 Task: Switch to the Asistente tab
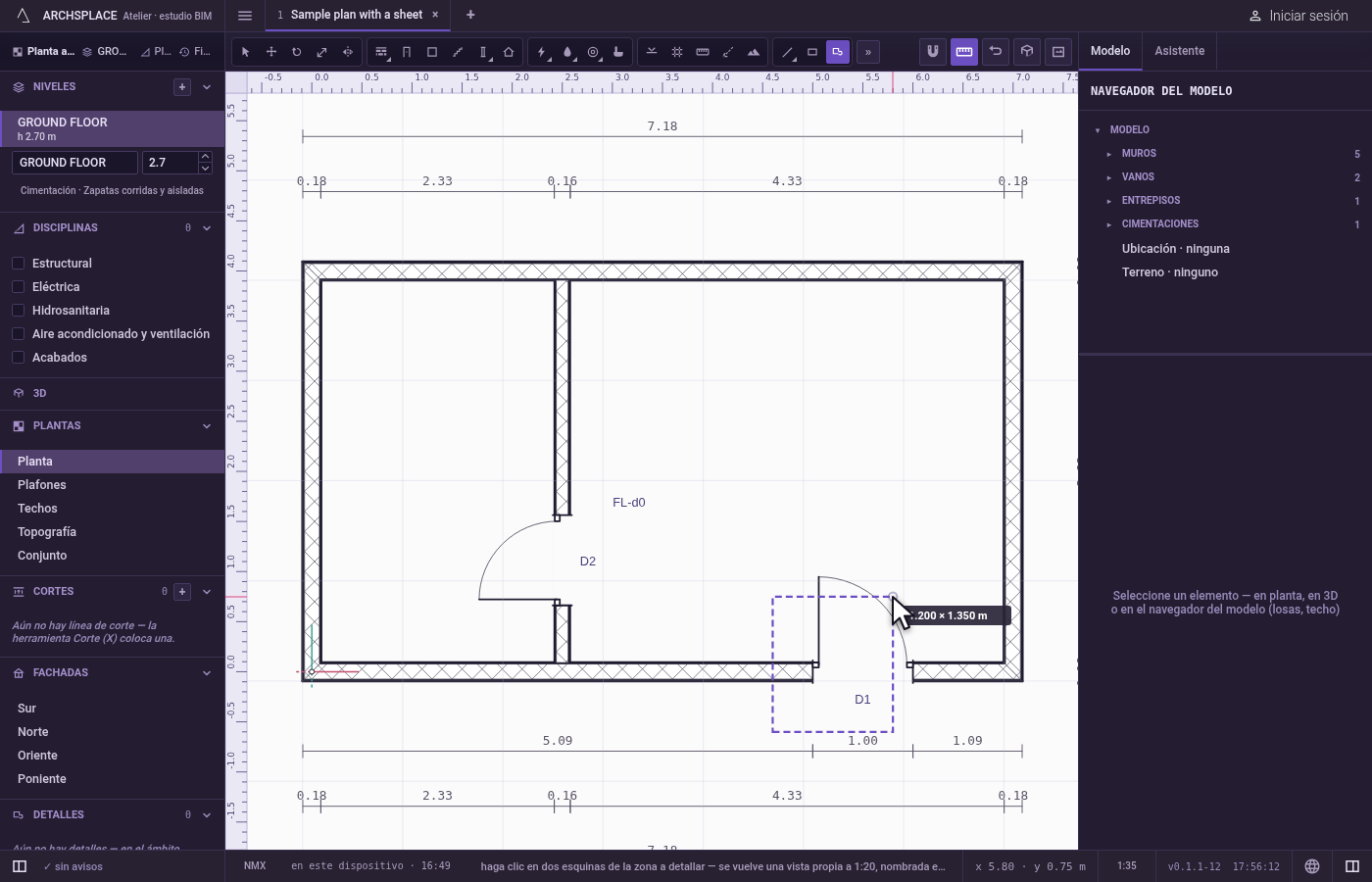[x=1179, y=51]
